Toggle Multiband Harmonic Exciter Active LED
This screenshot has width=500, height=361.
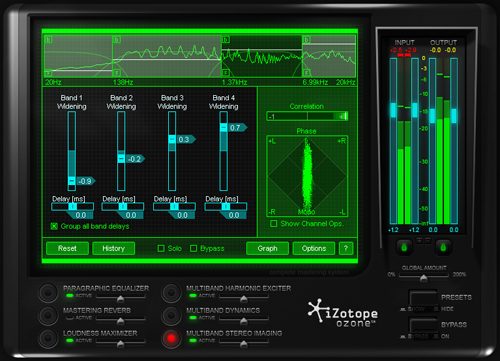[193, 295]
